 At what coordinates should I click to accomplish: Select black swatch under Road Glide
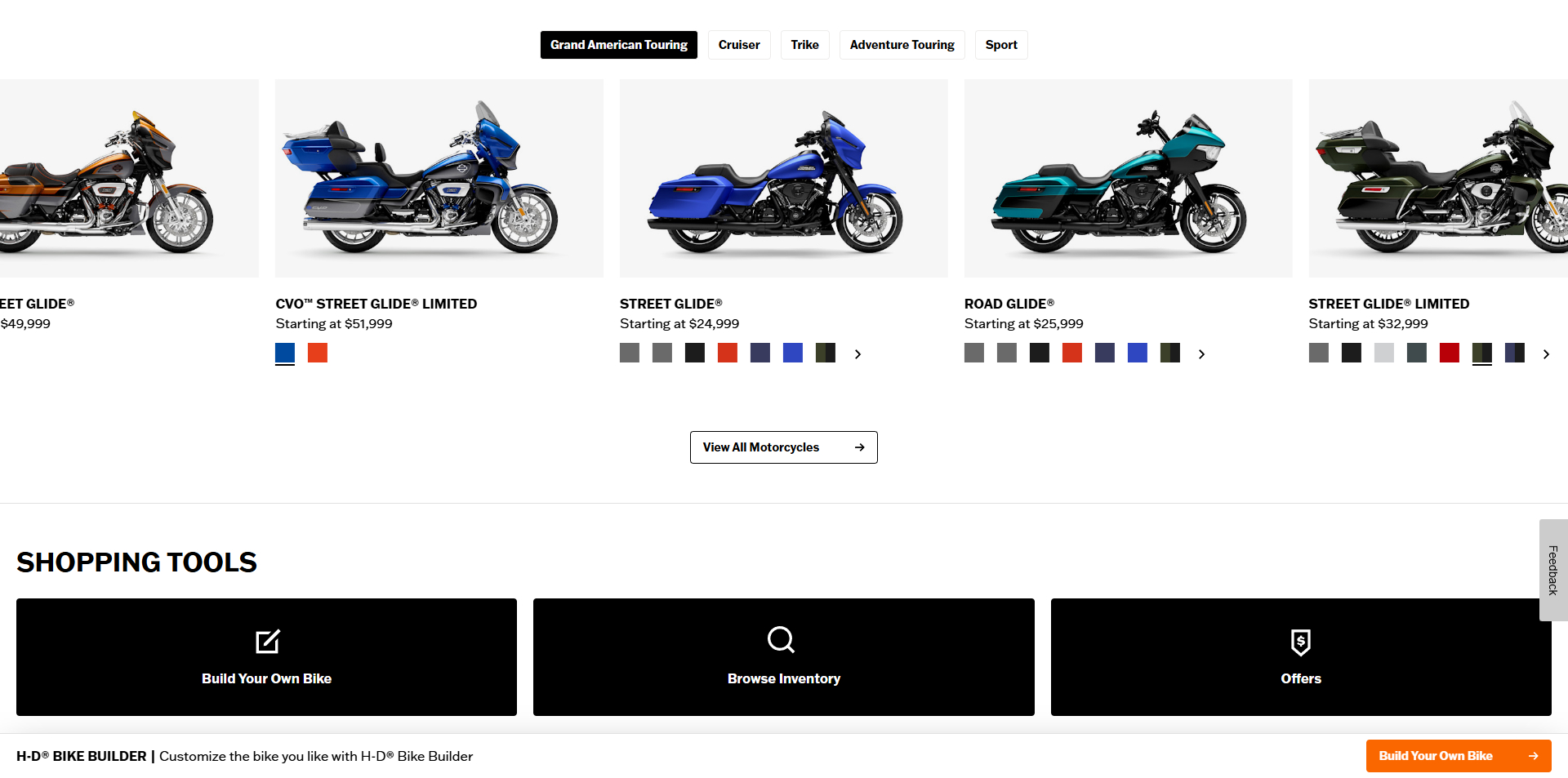coord(1040,353)
